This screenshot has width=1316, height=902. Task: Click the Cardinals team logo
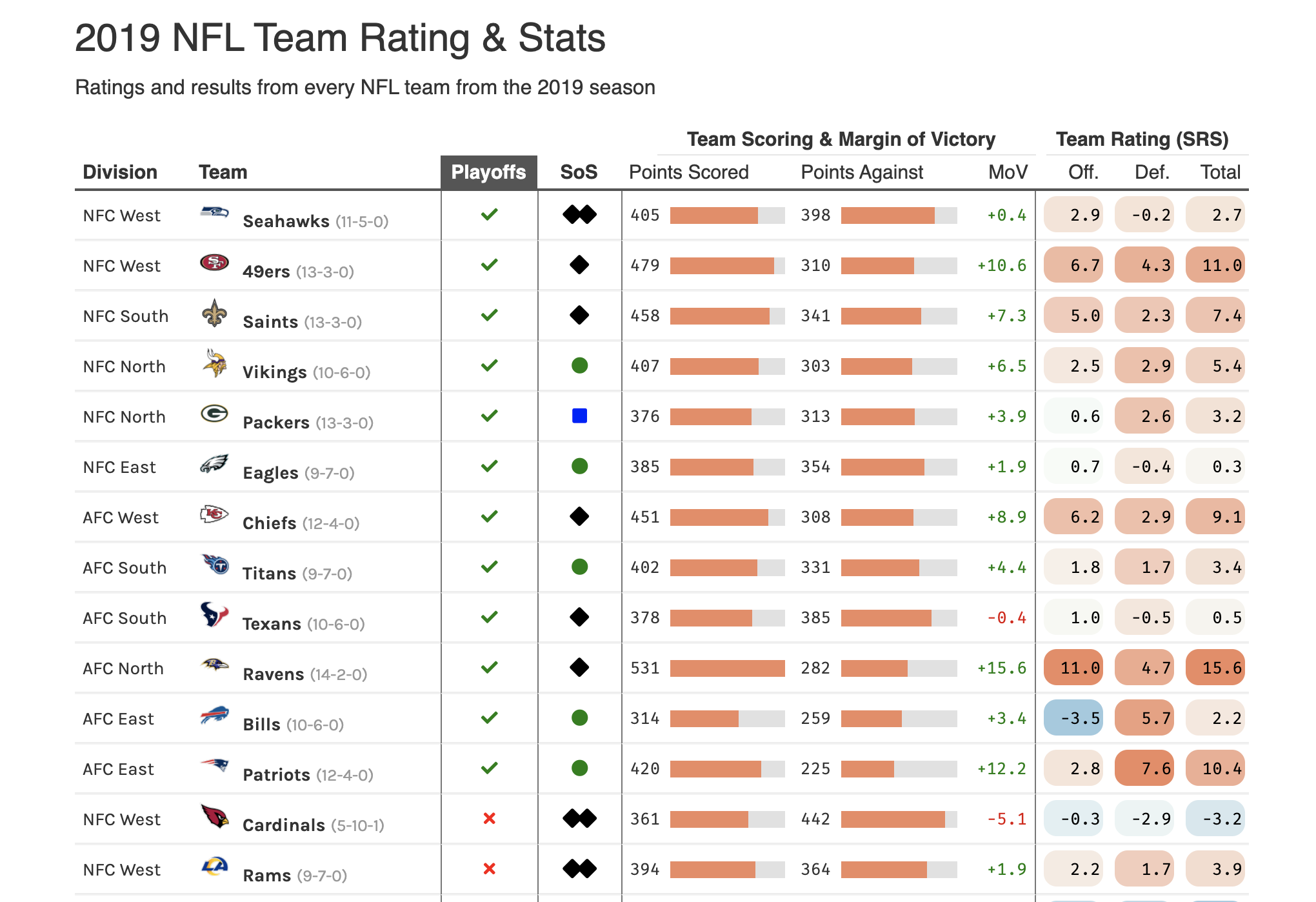tap(214, 816)
